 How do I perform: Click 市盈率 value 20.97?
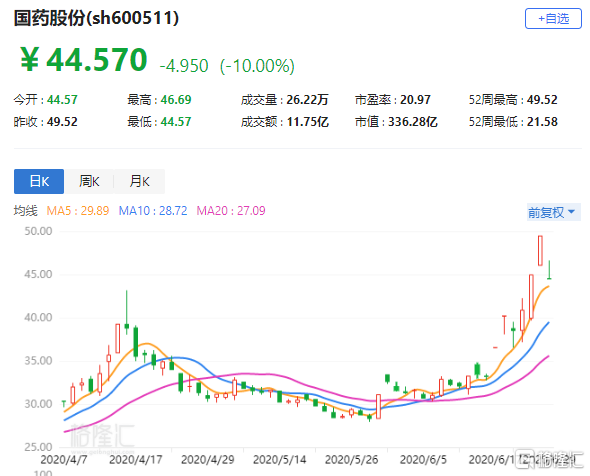point(415,100)
